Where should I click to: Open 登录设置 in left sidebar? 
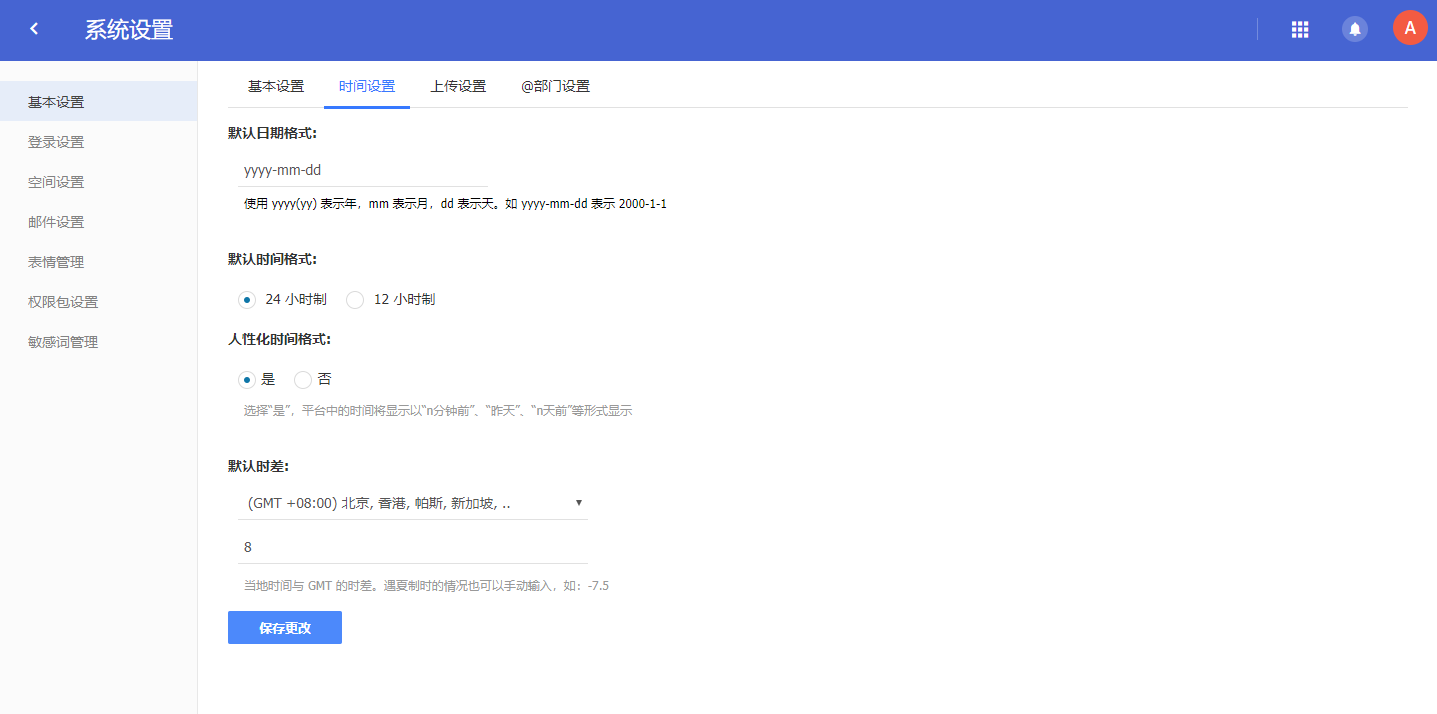pos(98,141)
